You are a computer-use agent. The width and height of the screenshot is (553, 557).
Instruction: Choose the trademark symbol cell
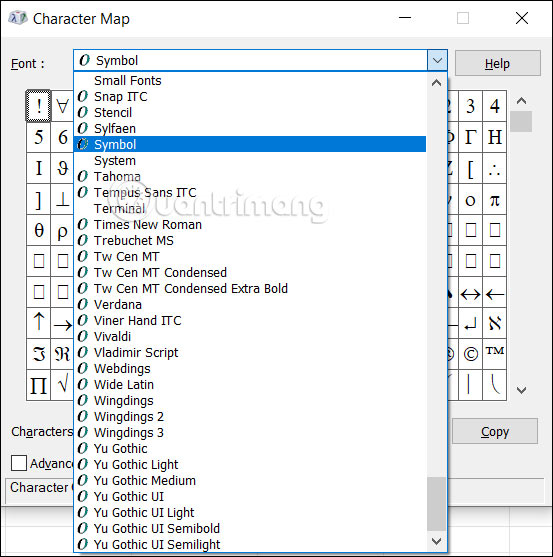[x=494, y=354]
